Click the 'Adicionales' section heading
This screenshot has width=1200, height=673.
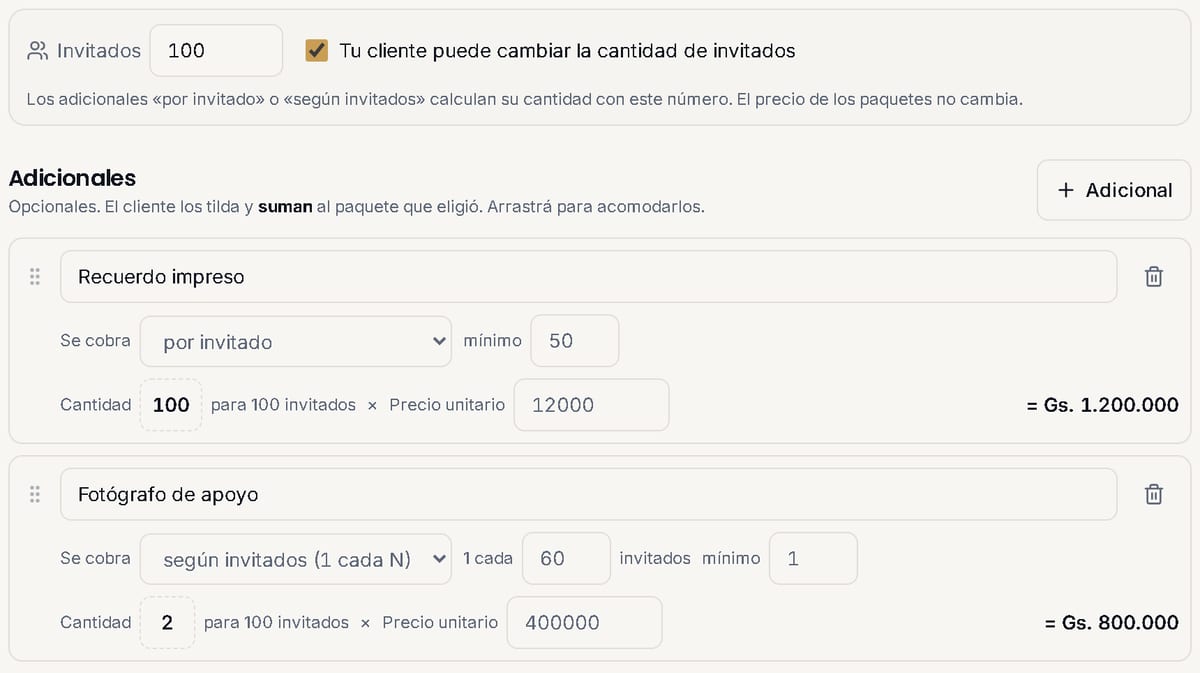pos(72,178)
